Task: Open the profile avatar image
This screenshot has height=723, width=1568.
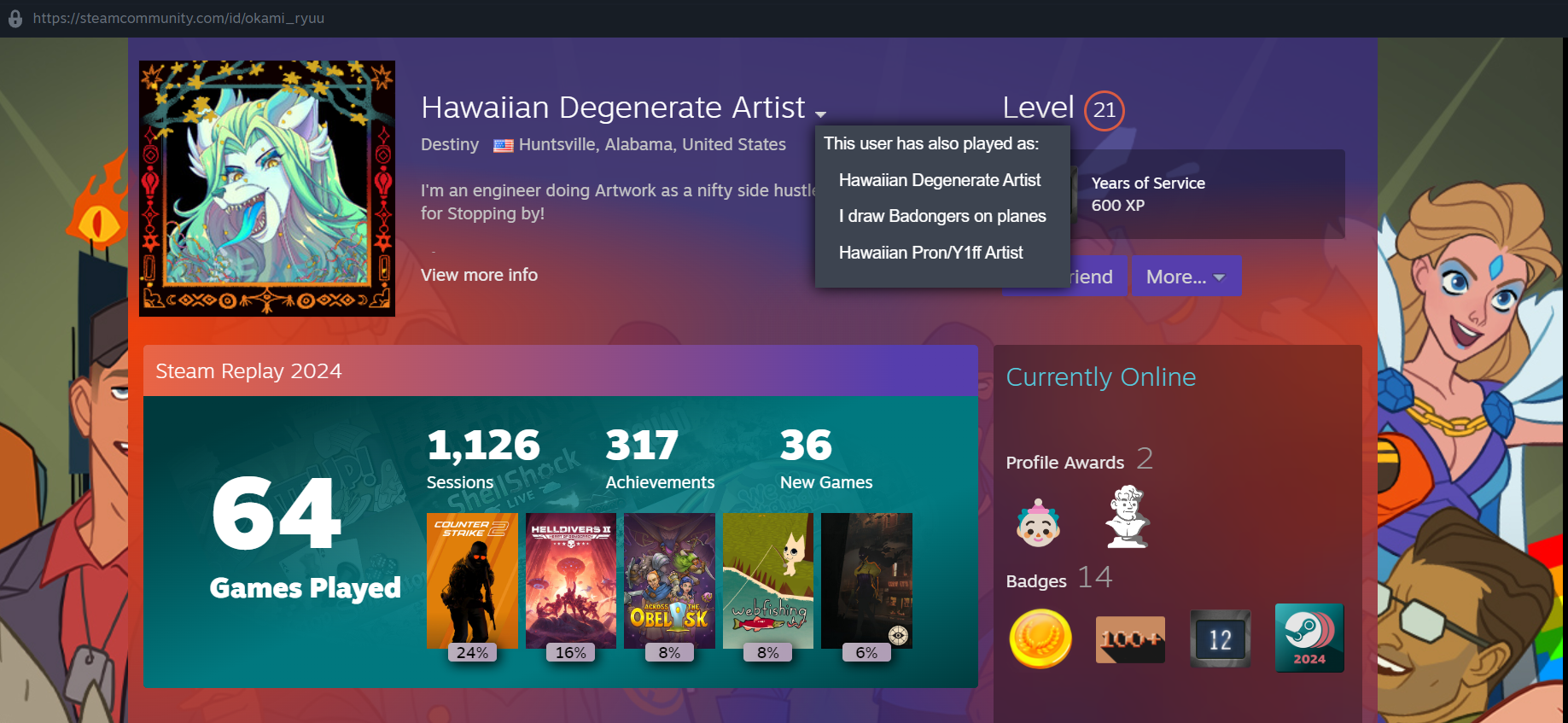Action: tap(267, 189)
